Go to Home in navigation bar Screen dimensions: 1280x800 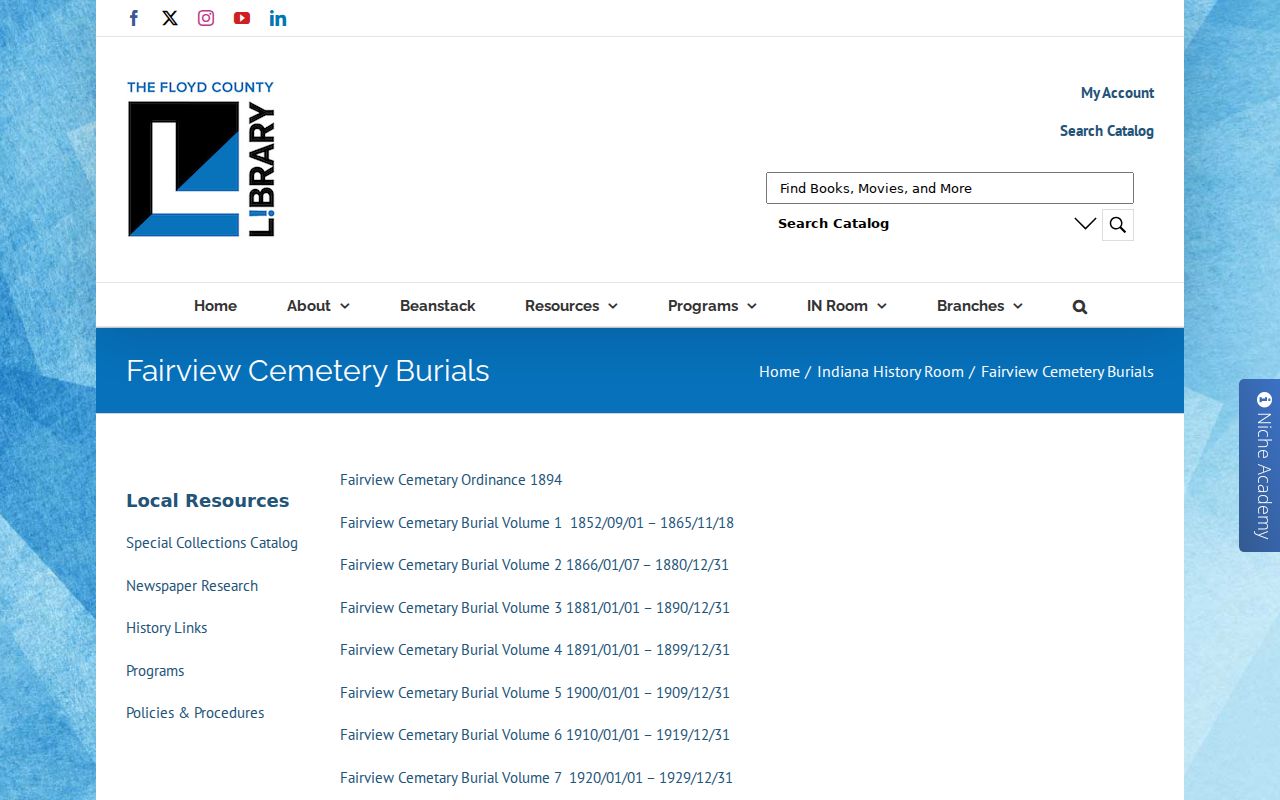[215, 306]
